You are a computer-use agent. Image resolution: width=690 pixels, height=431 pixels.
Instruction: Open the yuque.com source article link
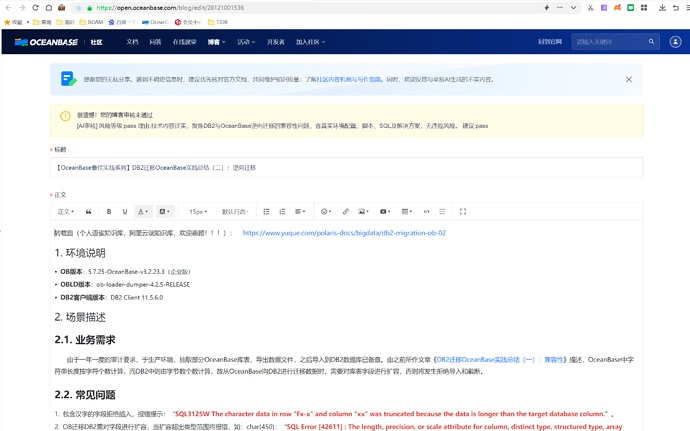point(344,233)
